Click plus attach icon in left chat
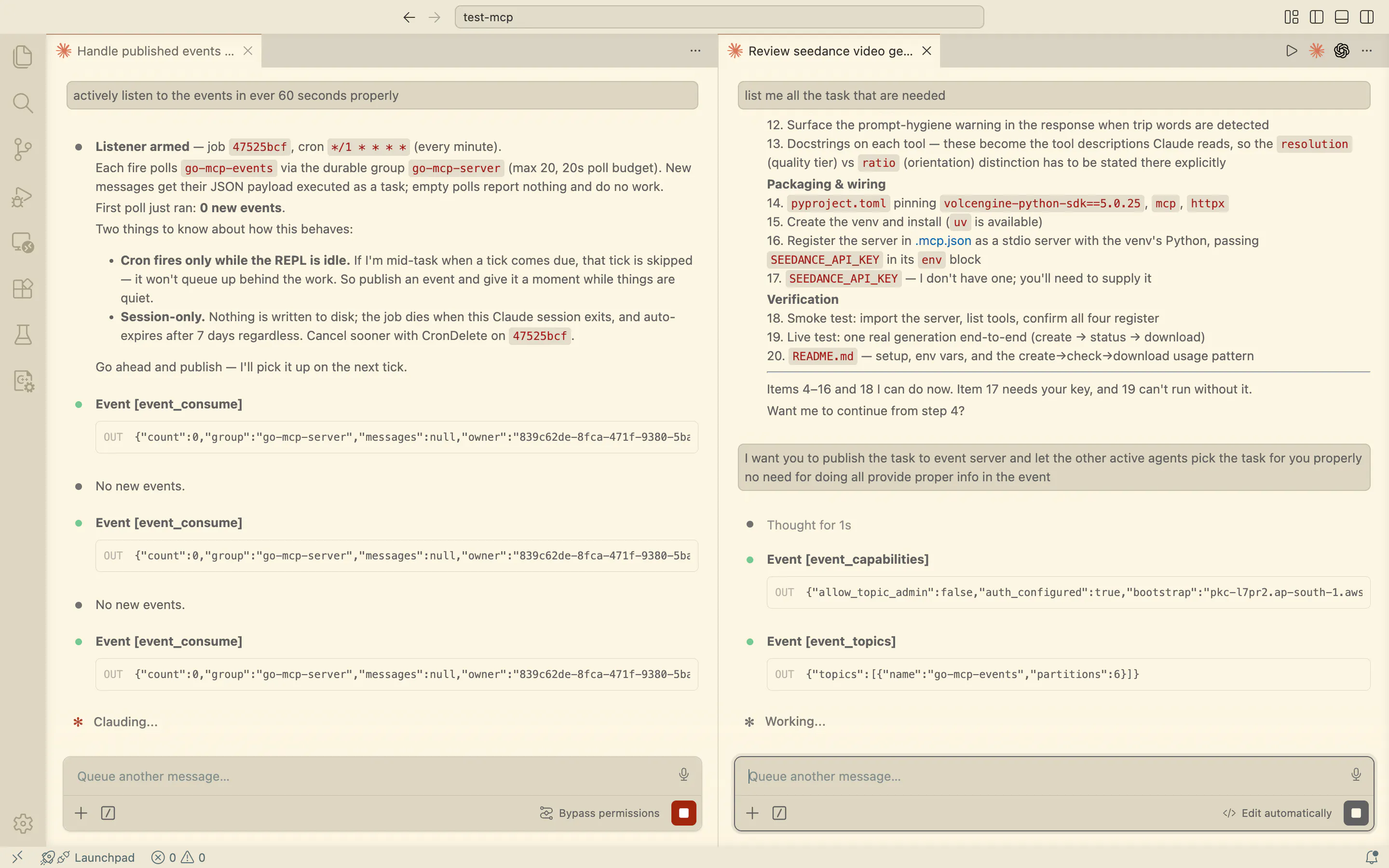Image resolution: width=1389 pixels, height=868 pixels. (81, 813)
